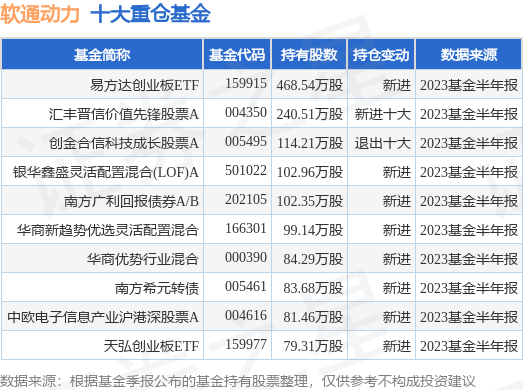Open the 南方希元转债 fund row
Screen dimensions: 523x390
[262, 287]
